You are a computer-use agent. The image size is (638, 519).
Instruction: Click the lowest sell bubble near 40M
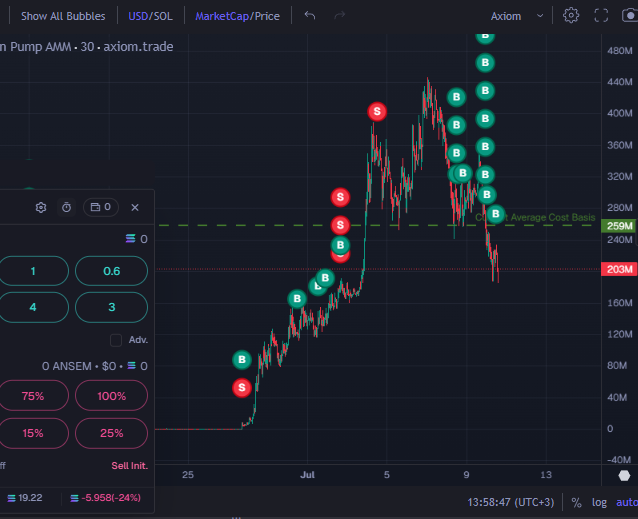pyautogui.click(x=242, y=388)
